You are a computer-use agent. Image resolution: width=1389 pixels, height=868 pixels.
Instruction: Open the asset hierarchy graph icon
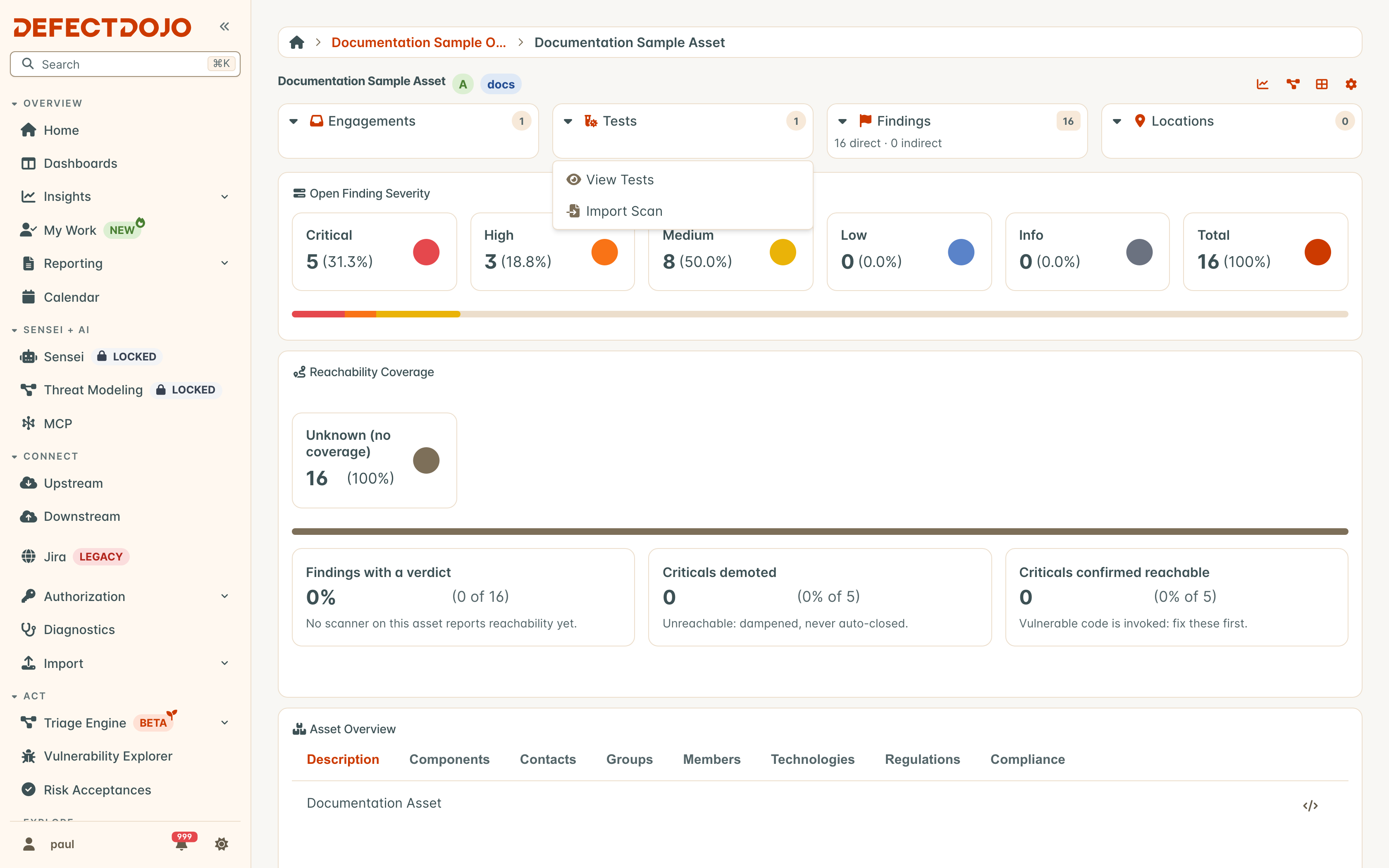point(1293,84)
